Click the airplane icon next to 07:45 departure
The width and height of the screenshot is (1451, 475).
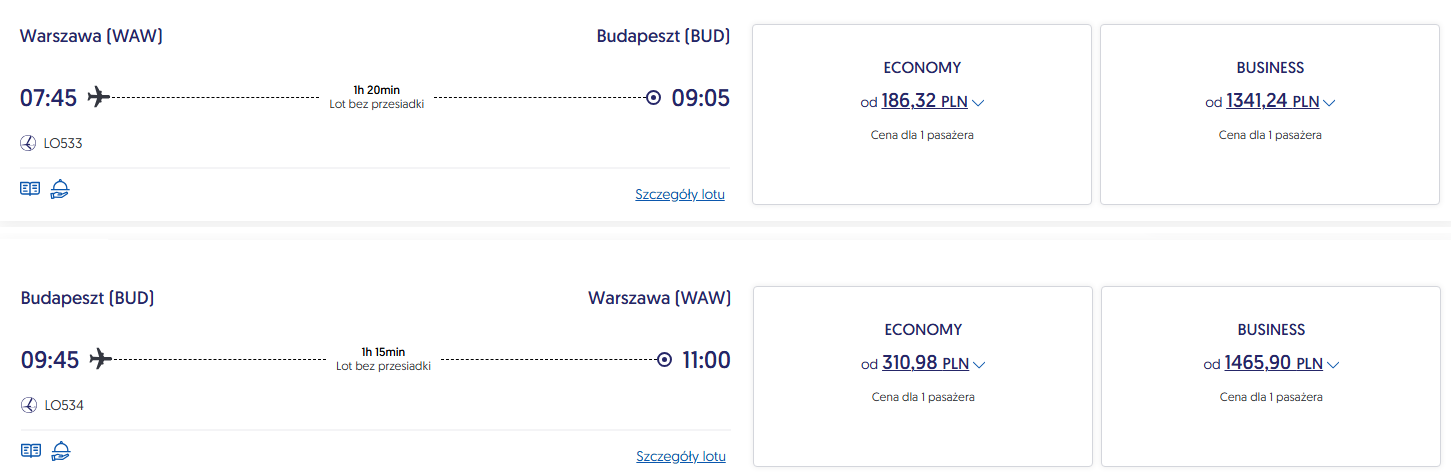tap(98, 97)
